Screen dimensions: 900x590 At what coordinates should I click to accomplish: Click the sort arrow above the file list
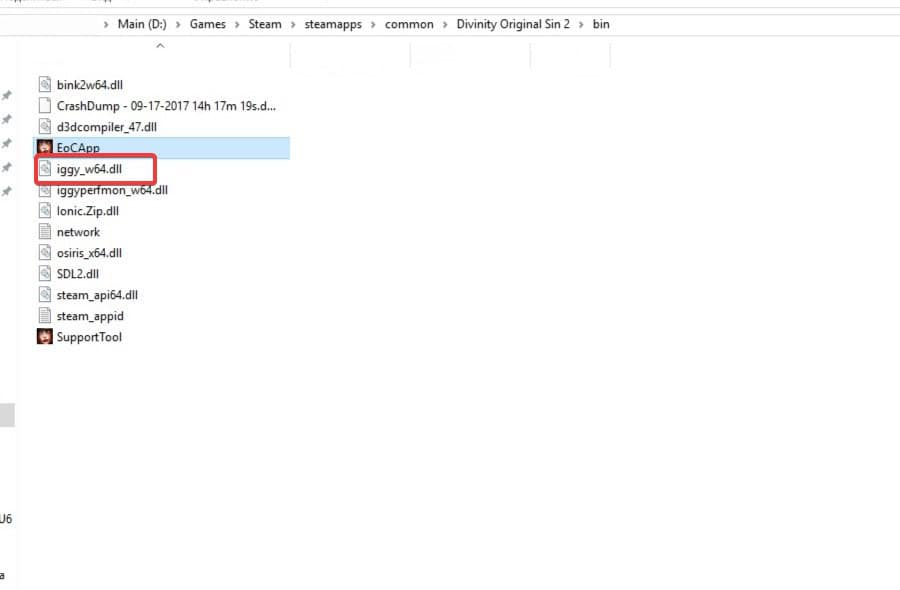click(x=160, y=46)
